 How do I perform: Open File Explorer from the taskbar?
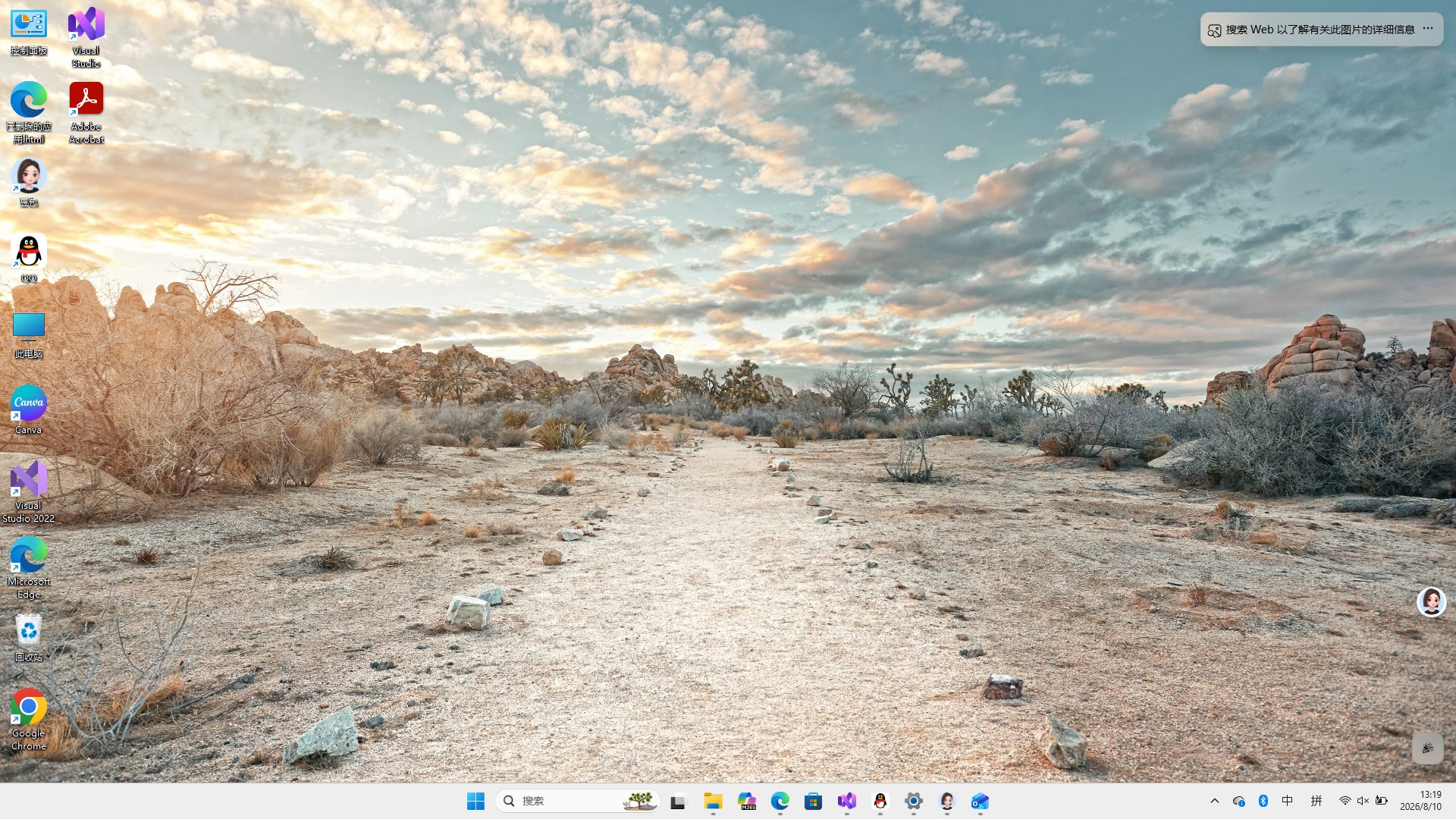pos(713,801)
